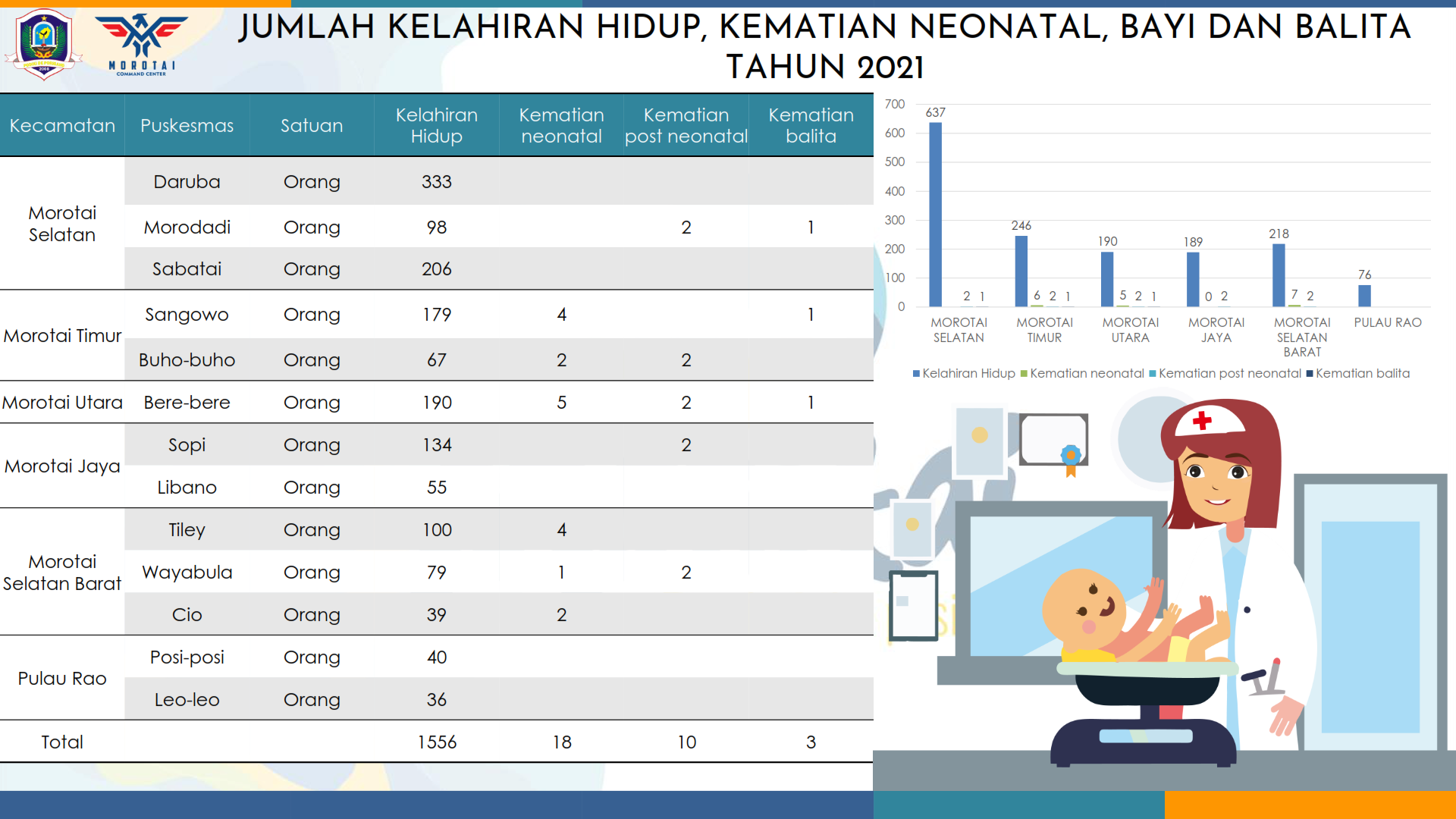The image size is (1456, 819).
Task: Click Daruba's live births value 333
Action: [x=437, y=182]
